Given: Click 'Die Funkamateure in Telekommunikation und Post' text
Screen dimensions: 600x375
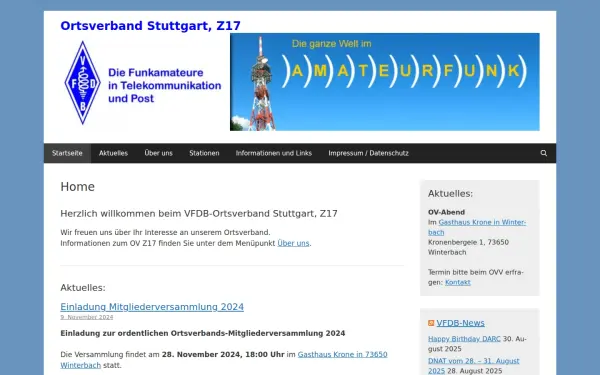Looking at the screenshot, I should coord(165,85).
